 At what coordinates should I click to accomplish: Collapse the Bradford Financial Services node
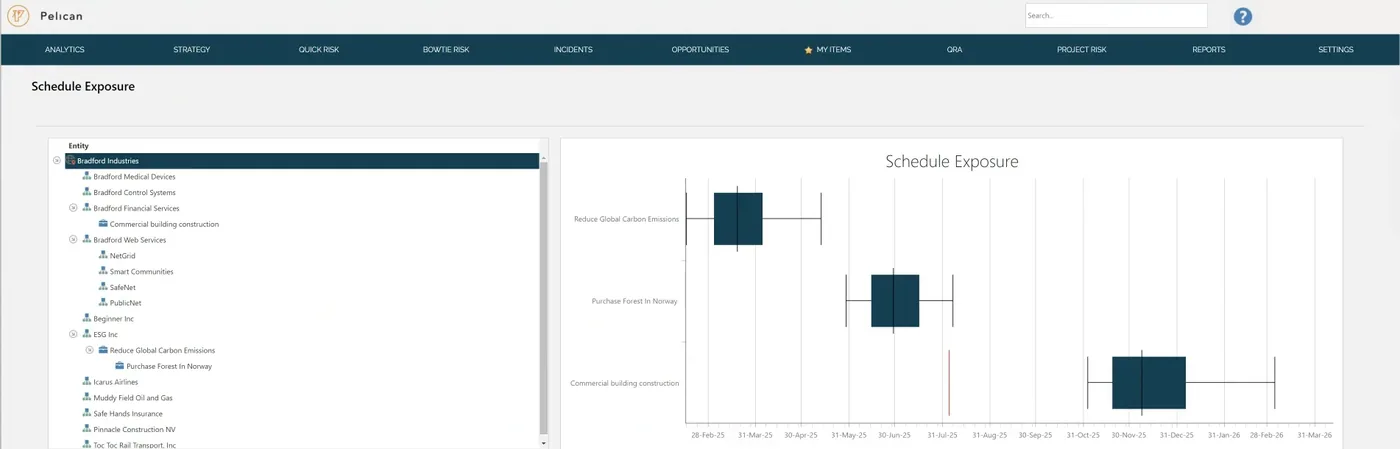tap(73, 208)
